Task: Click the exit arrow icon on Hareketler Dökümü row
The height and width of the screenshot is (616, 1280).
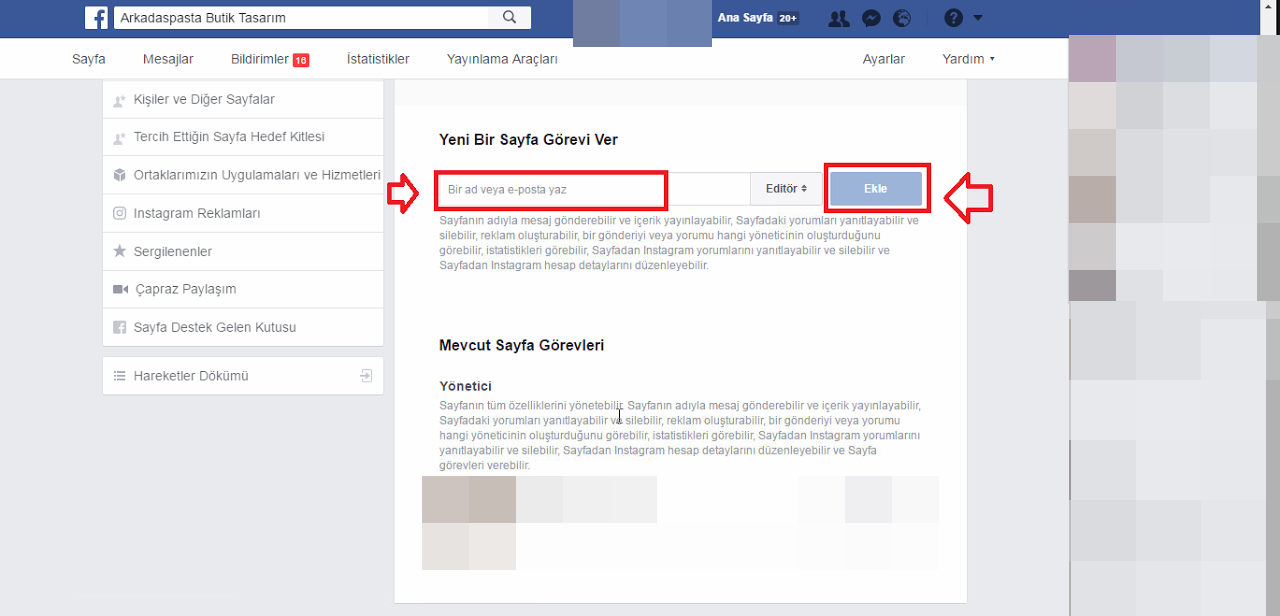Action: point(366,376)
